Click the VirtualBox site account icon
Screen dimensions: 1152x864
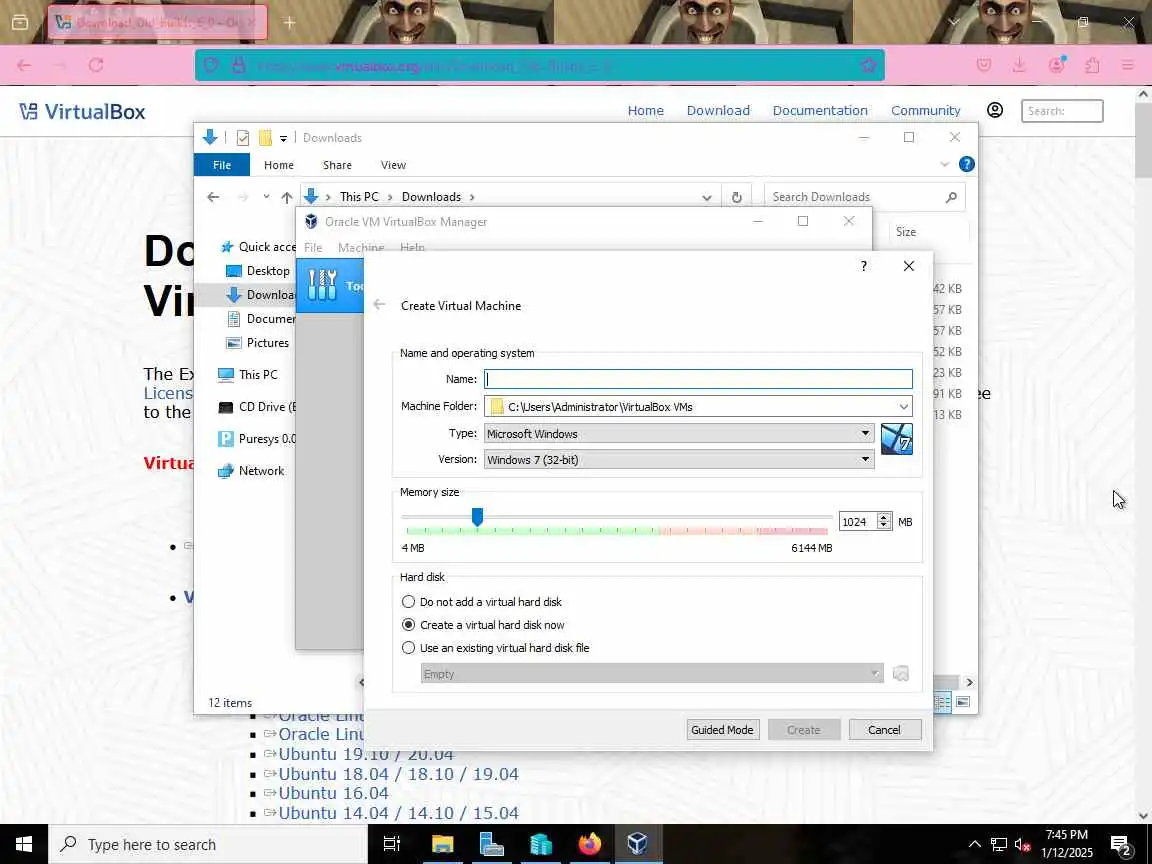[x=995, y=110]
